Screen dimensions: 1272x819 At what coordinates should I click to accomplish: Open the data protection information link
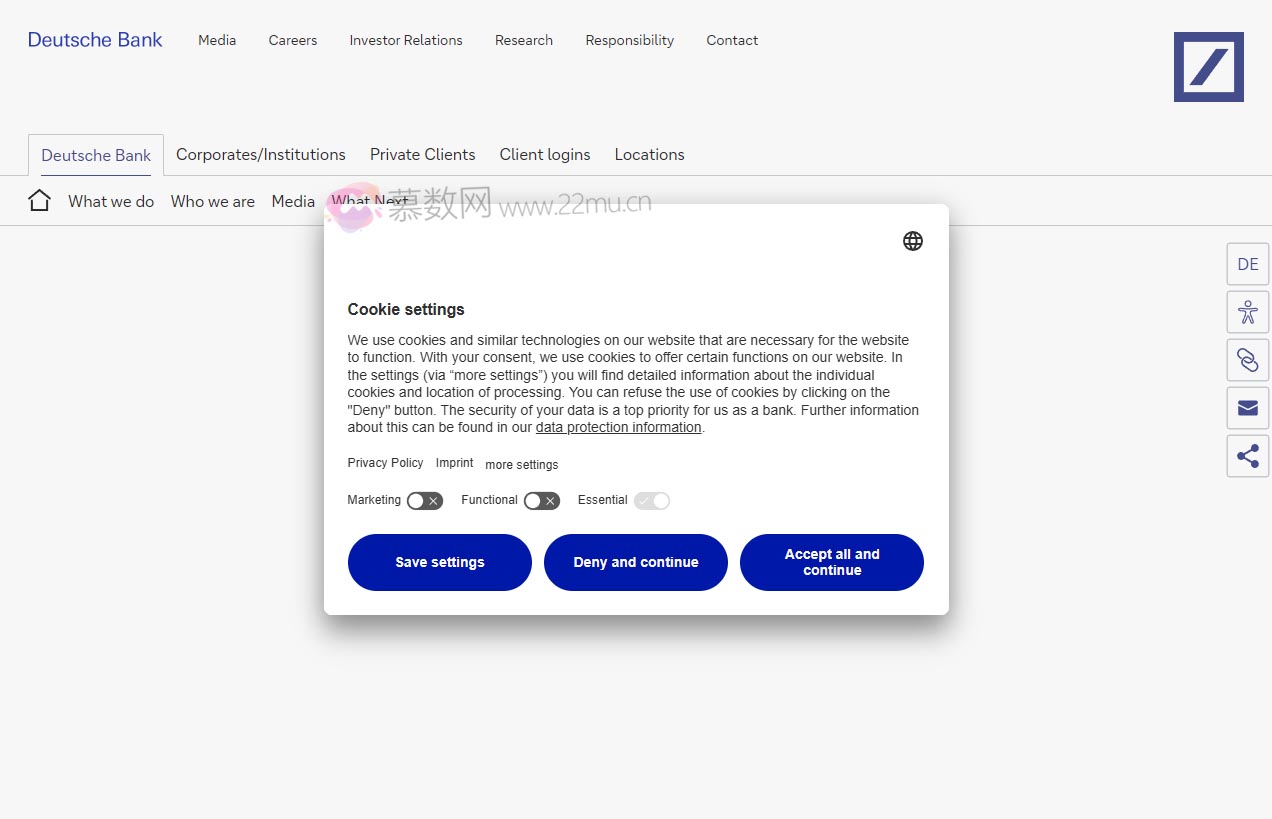(x=618, y=428)
